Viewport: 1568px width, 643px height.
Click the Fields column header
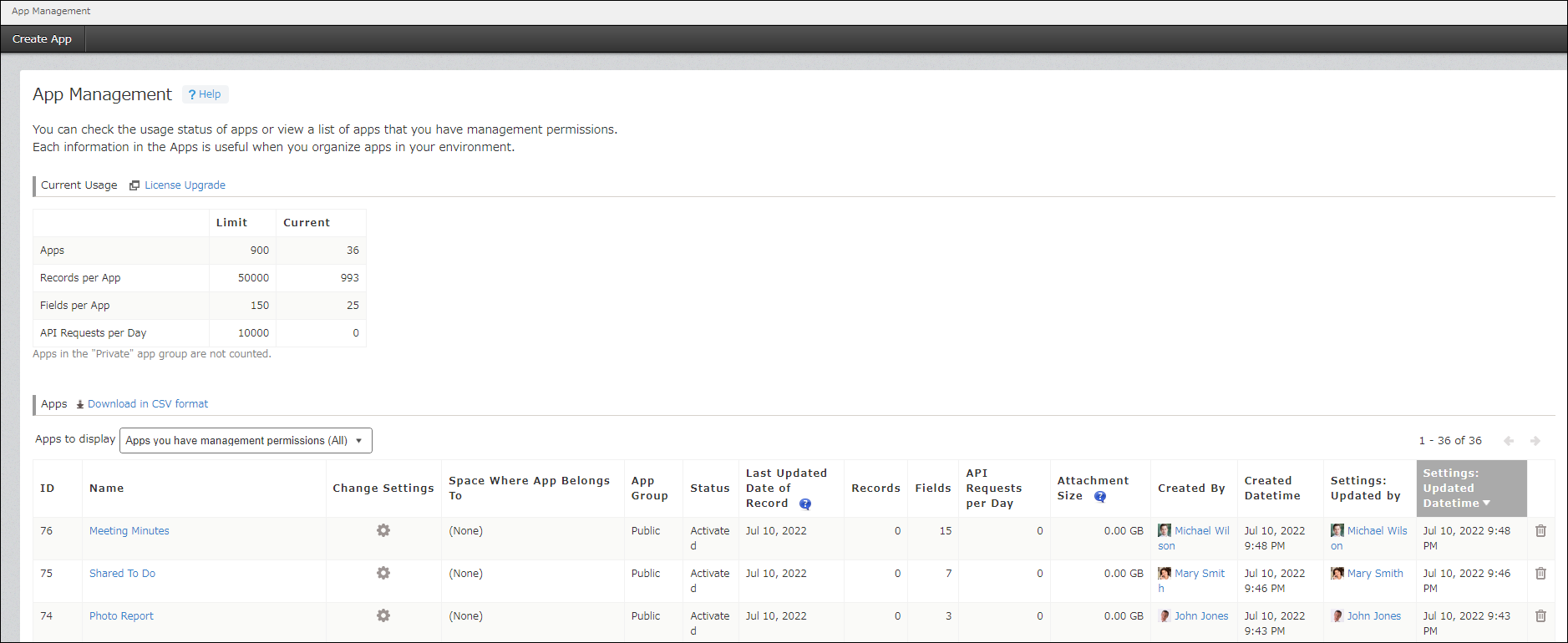coord(933,489)
